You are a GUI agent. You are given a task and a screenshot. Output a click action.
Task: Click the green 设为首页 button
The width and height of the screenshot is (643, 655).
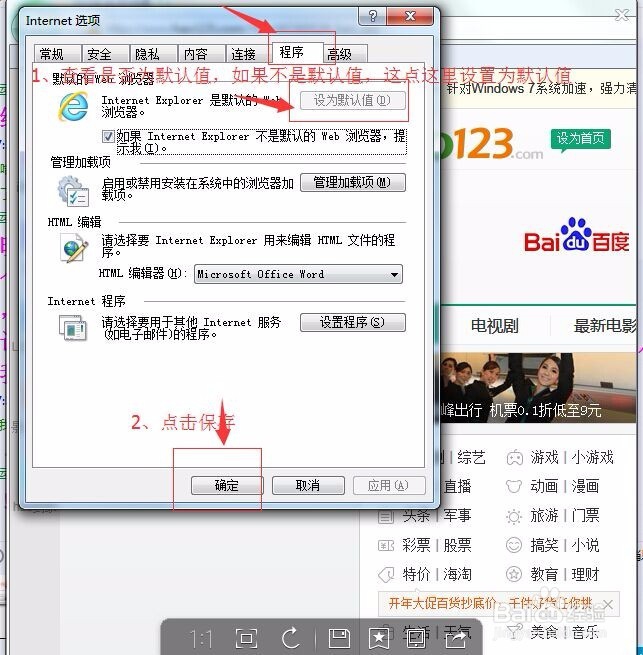point(580,139)
